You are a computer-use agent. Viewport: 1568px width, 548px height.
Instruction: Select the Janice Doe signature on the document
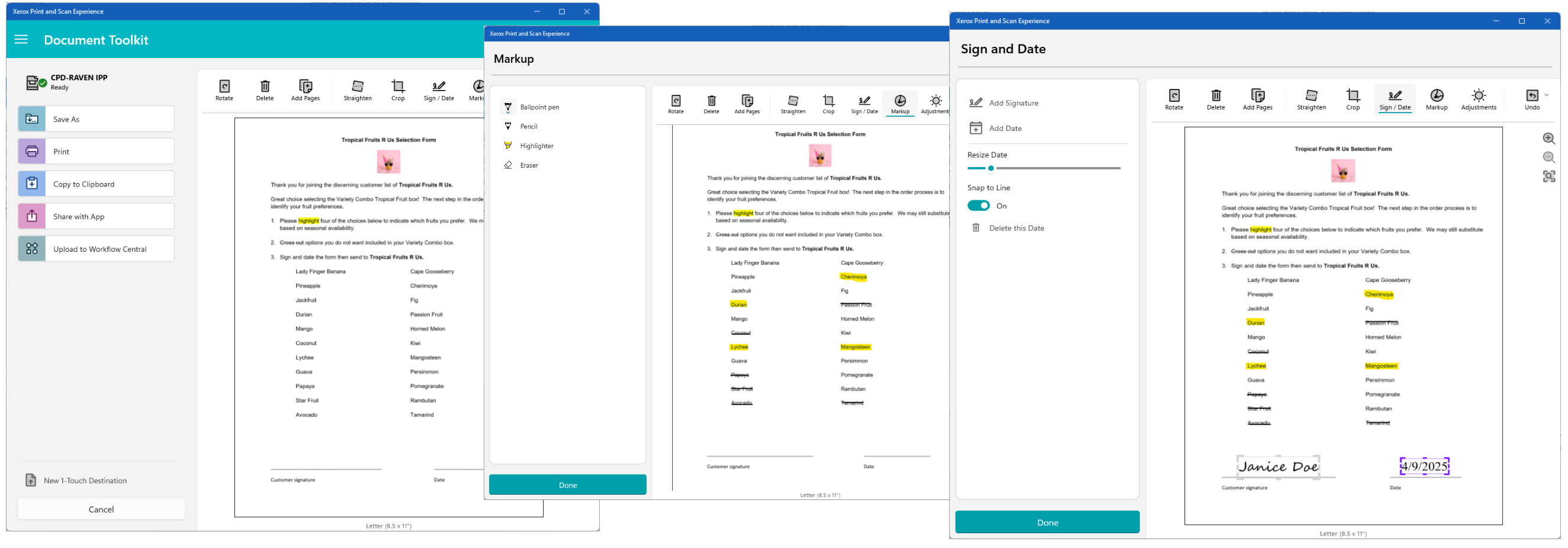(1279, 466)
